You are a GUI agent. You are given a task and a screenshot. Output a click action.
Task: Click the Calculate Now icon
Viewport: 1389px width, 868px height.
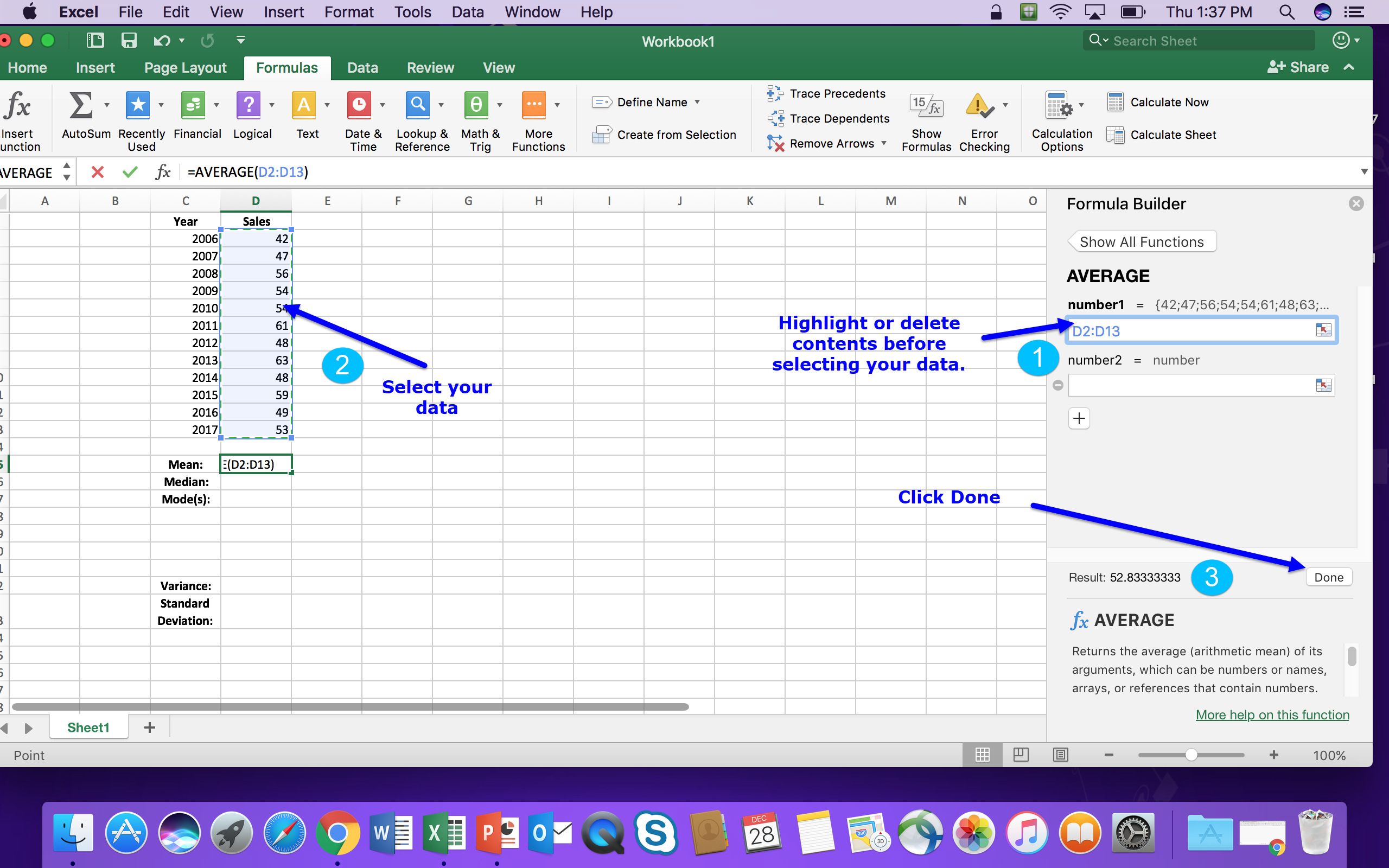[x=1114, y=102]
